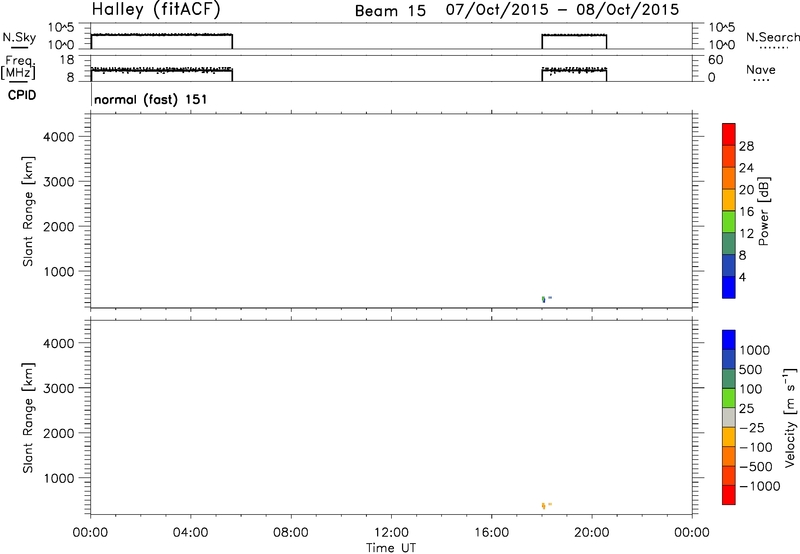Select the top blue Velocity color segment above 1000
The width and height of the screenshot is (800, 554).
pyautogui.click(x=729, y=340)
